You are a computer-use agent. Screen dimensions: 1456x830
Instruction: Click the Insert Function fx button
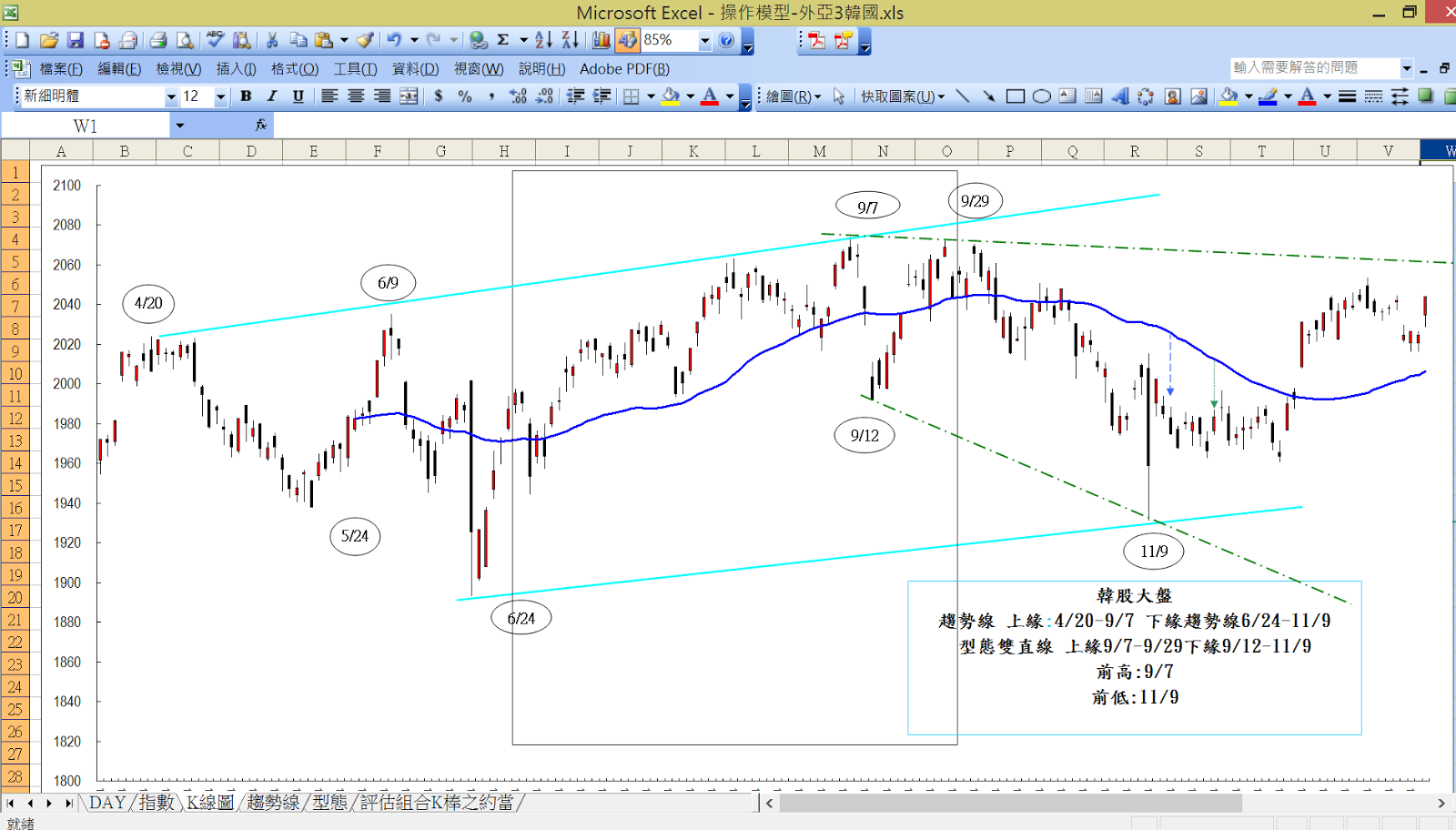point(261,126)
